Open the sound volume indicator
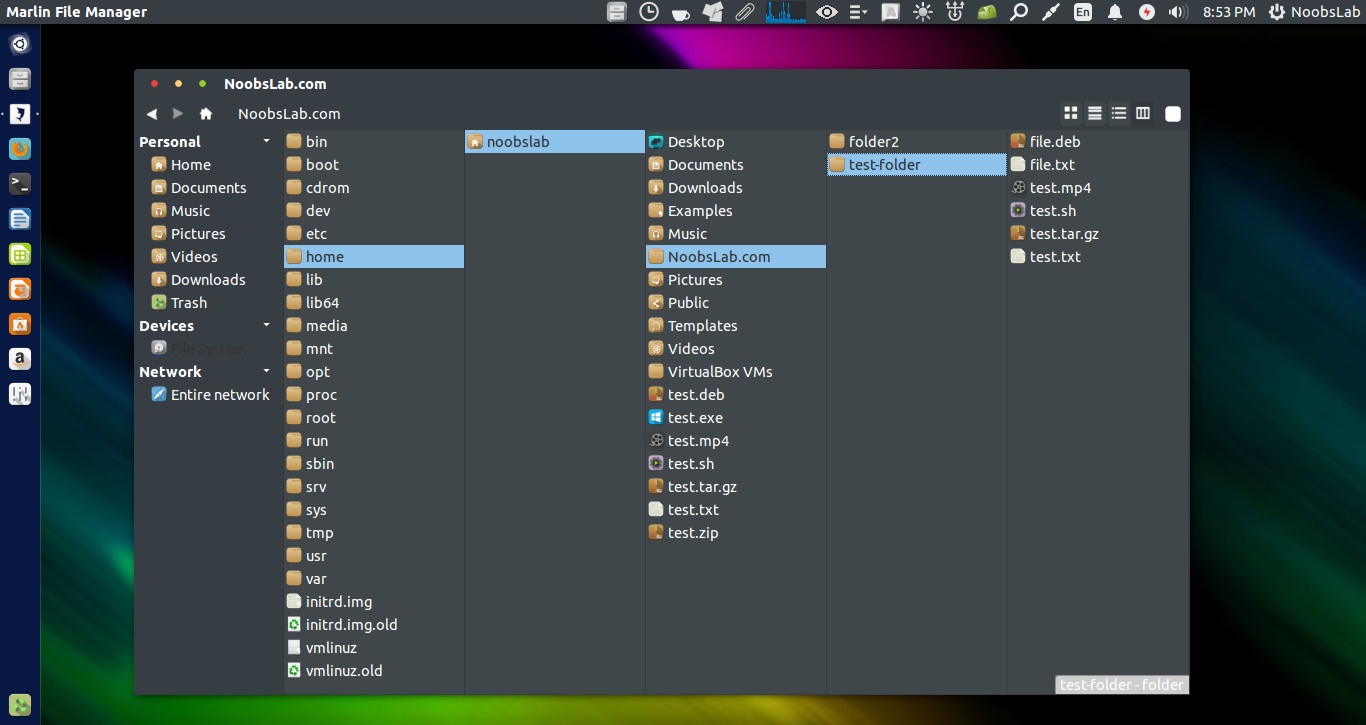The image size is (1366, 725). pyautogui.click(x=1177, y=12)
